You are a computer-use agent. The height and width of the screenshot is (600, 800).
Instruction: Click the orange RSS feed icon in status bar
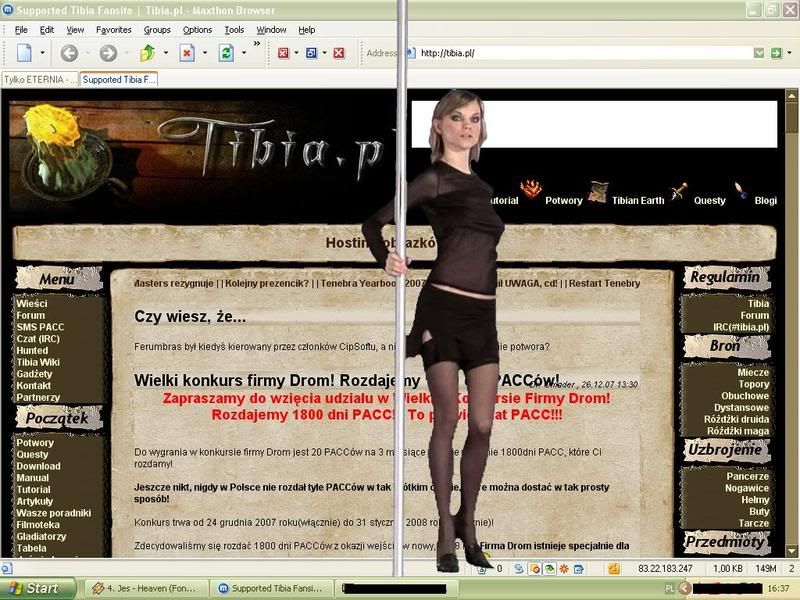[614, 568]
